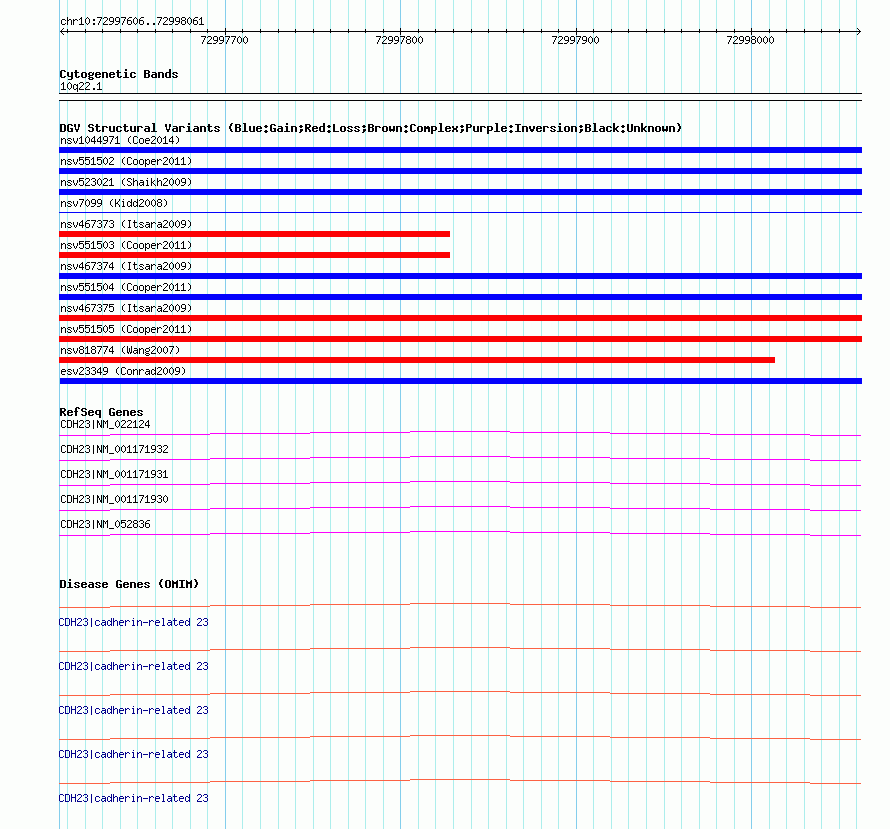Open variant esv23349 (Conrad2009) label
The width and height of the screenshot is (890, 829).
tap(123, 371)
